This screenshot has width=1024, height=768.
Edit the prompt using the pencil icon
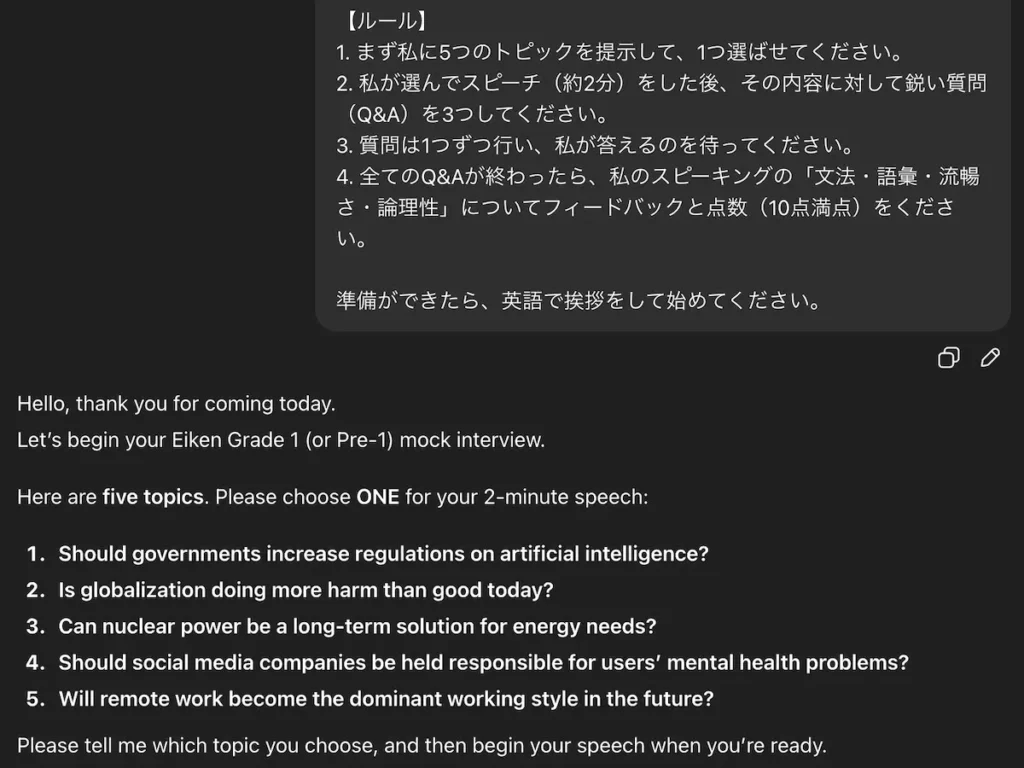[x=990, y=357]
